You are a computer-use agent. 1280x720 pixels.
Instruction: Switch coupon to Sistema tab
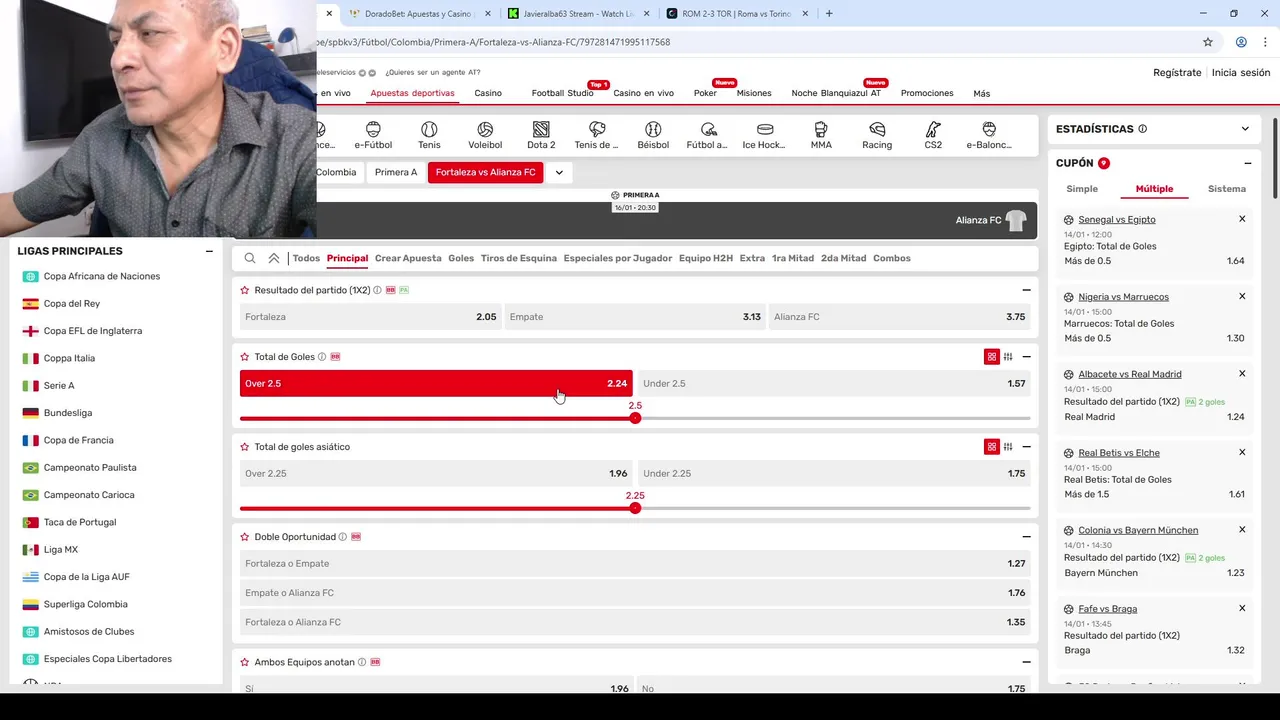pos(1227,189)
